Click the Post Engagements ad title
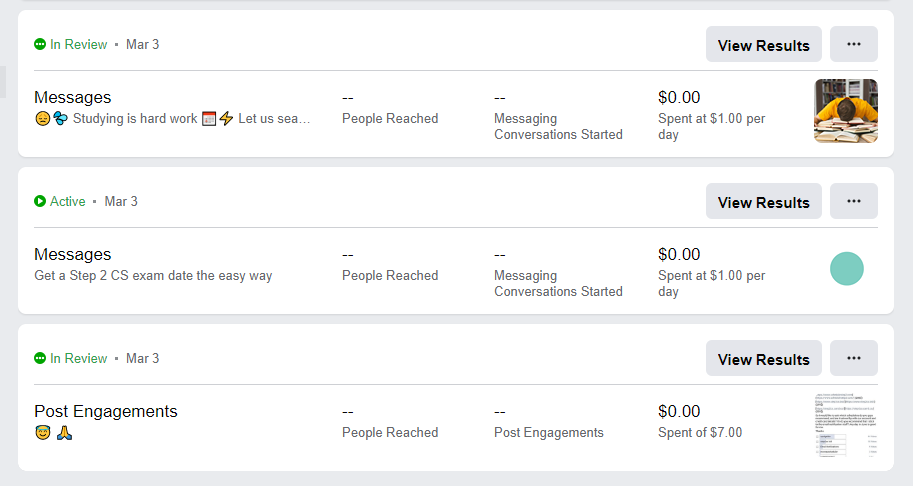This screenshot has width=913, height=486. pos(106,411)
